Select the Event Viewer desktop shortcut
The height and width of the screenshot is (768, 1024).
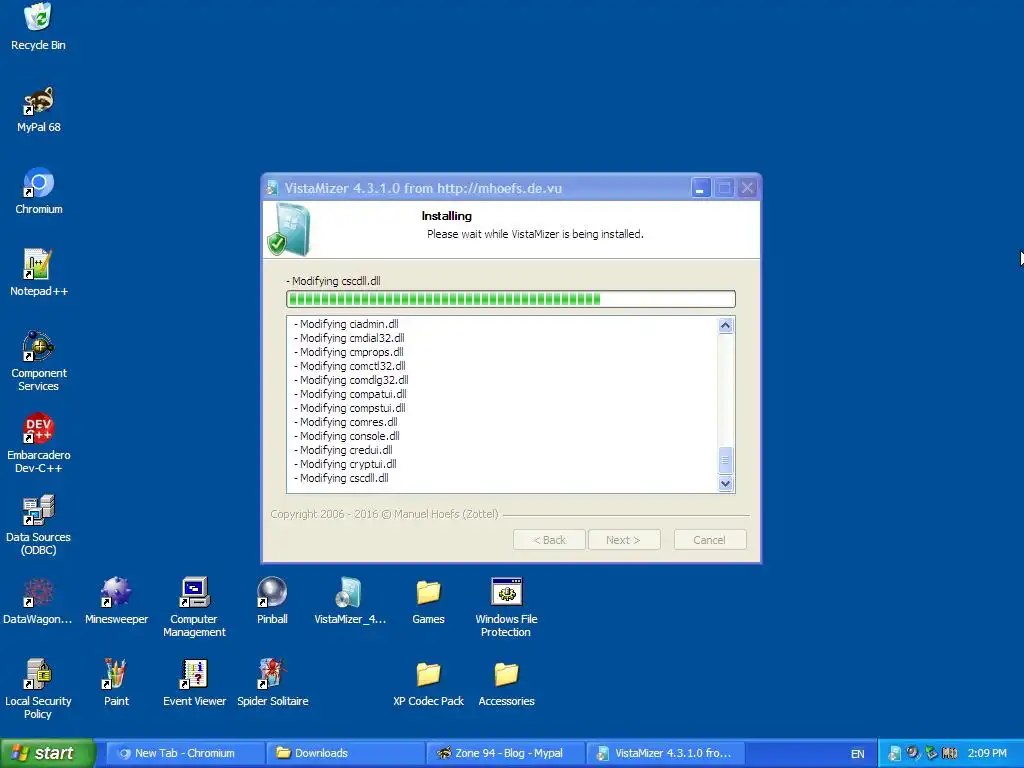pyautogui.click(x=194, y=683)
